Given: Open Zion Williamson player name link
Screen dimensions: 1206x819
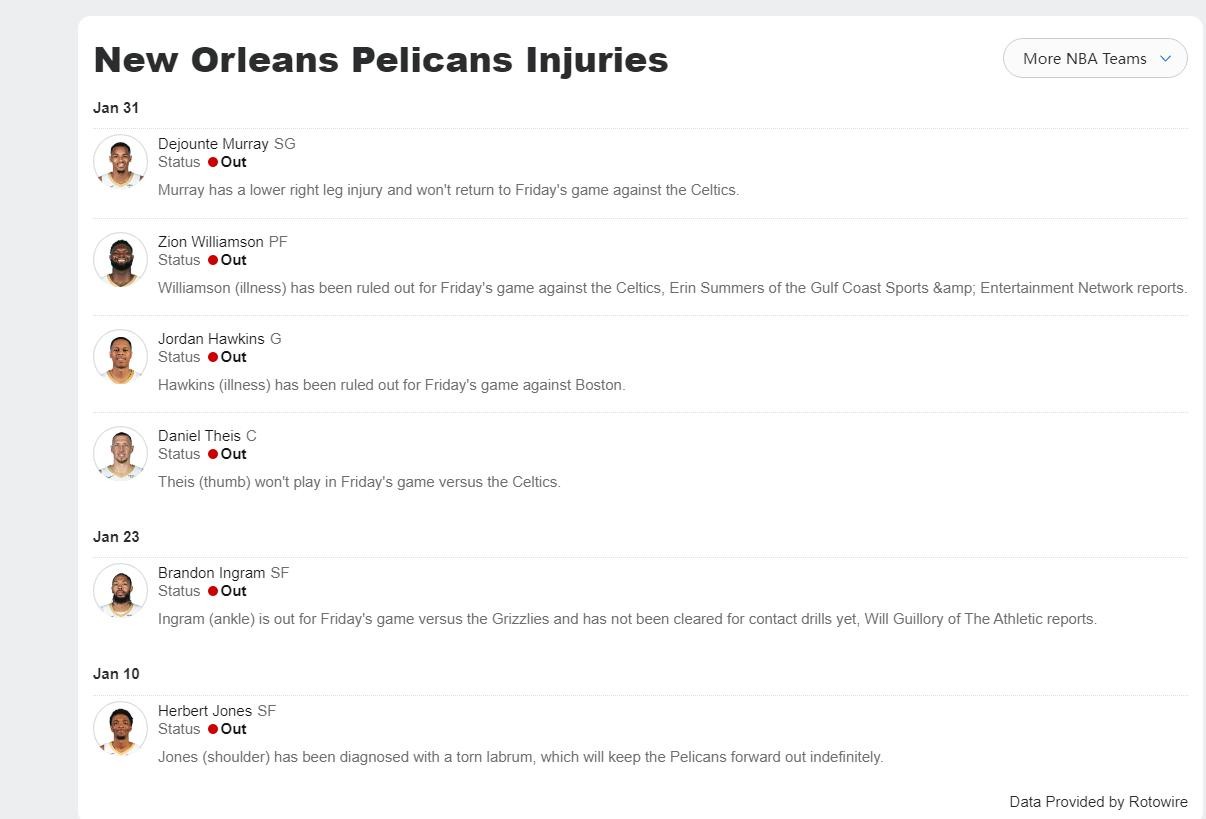Looking at the screenshot, I should [211, 242].
